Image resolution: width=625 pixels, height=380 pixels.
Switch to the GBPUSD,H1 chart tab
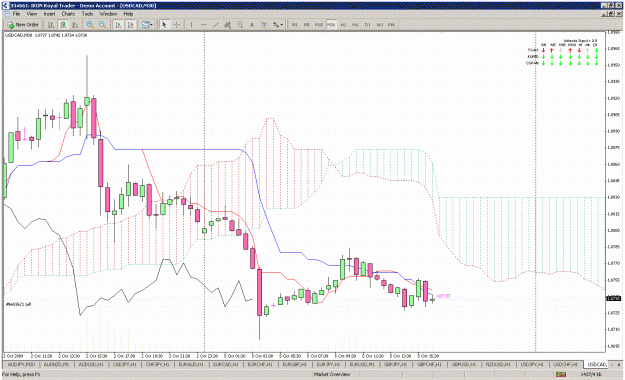coord(464,364)
